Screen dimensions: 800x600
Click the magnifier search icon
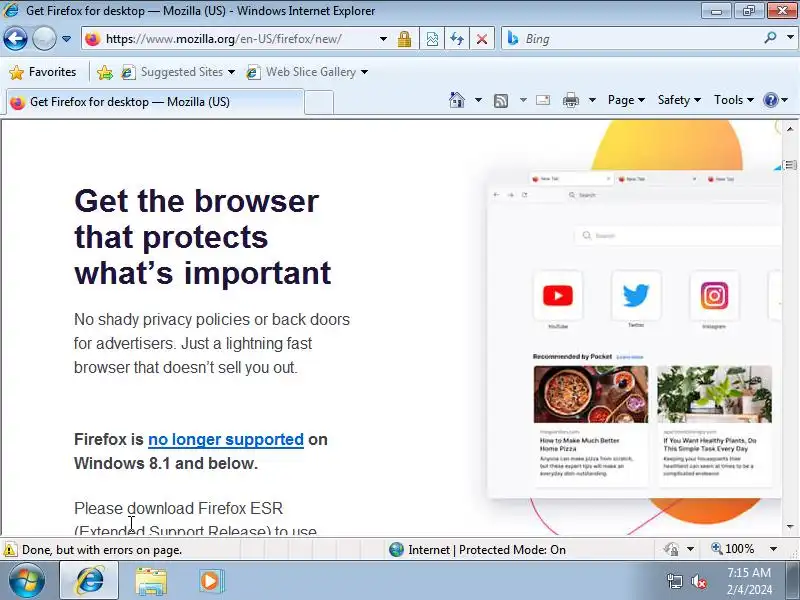[x=770, y=38]
